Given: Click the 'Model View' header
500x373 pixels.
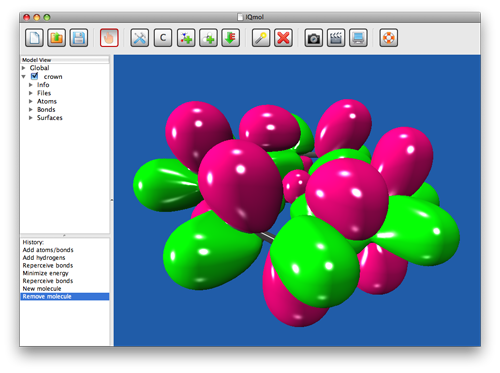Looking at the screenshot, I should [65, 60].
